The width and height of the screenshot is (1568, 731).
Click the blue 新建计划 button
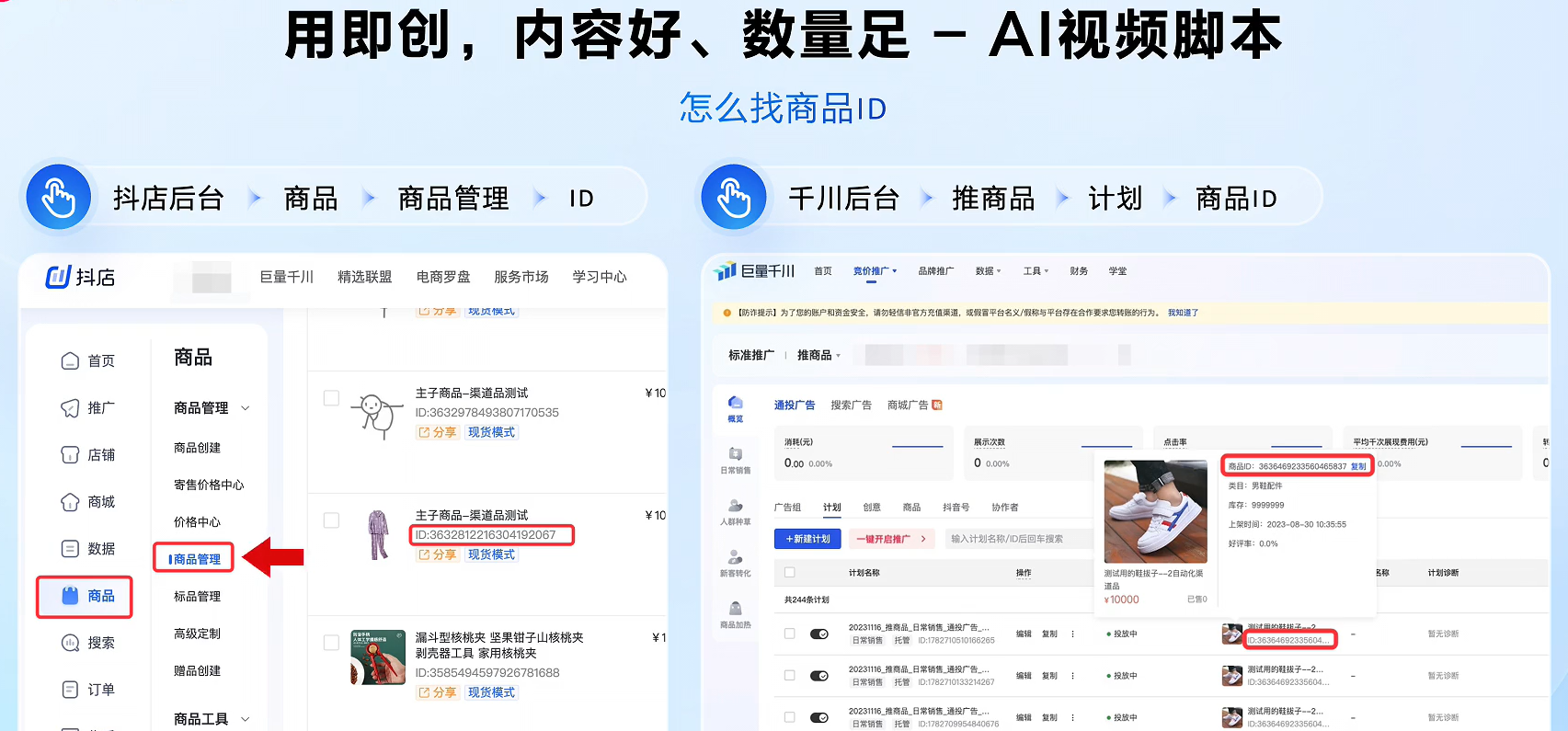click(807, 539)
